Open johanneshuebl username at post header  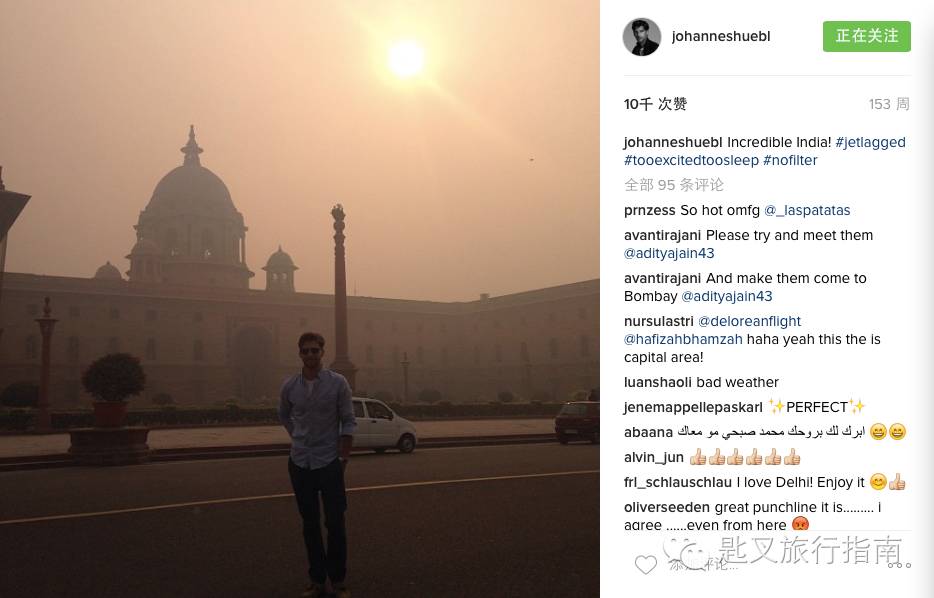[x=721, y=36]
